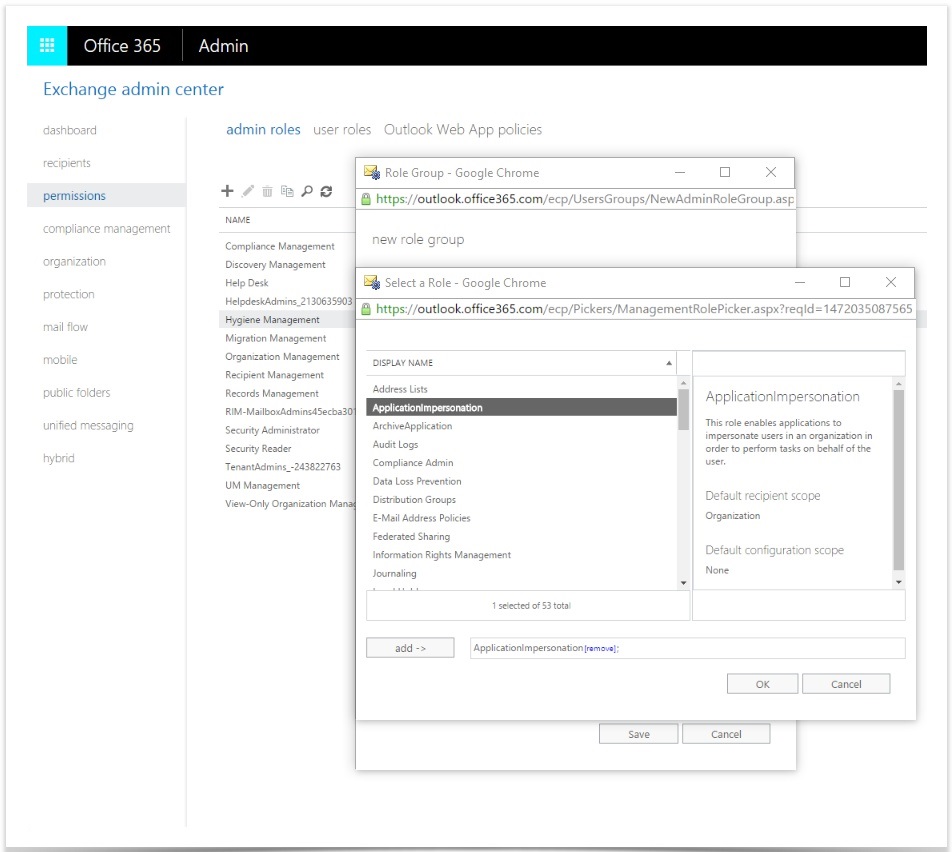
Task: Click the edit pencil icon in toolbar
Action: 248,191
